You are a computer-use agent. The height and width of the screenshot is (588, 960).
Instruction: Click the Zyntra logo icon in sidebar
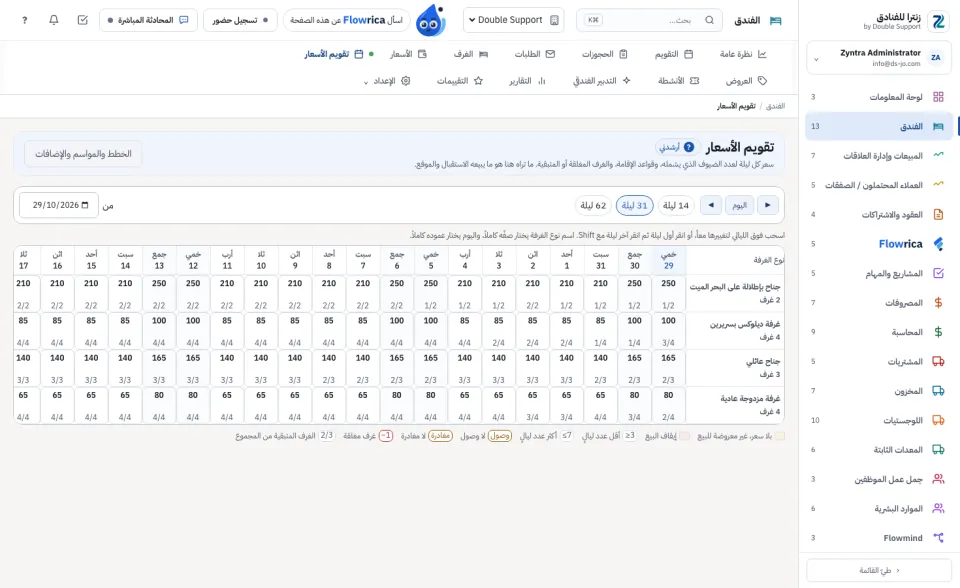[x=938, y=21]
